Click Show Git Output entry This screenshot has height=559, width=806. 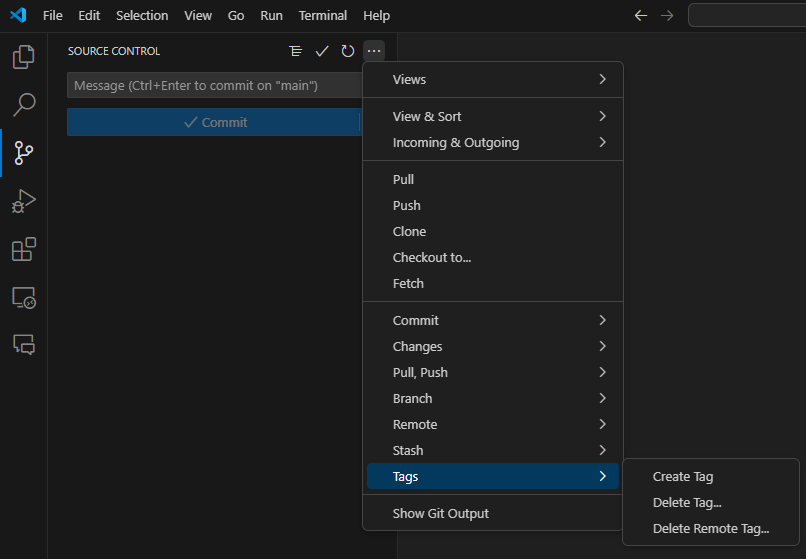point(441,513)
